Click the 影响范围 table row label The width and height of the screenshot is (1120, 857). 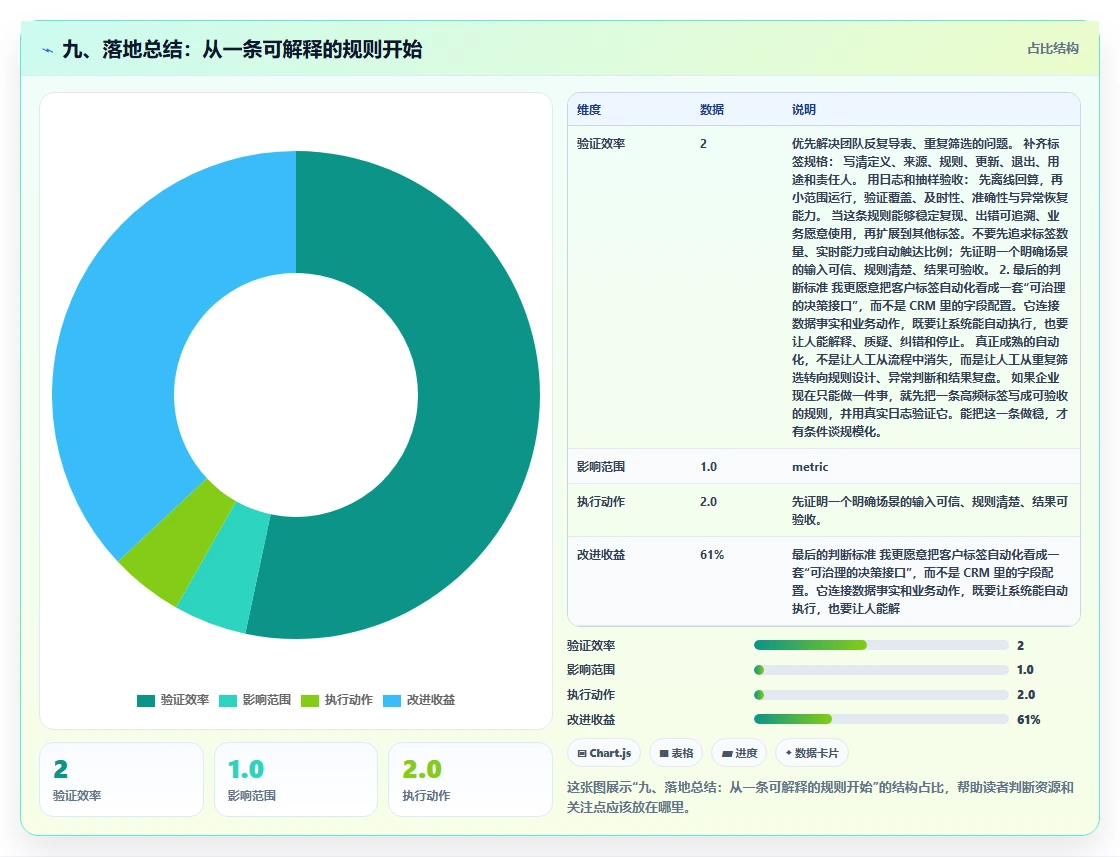click(601, 466)
